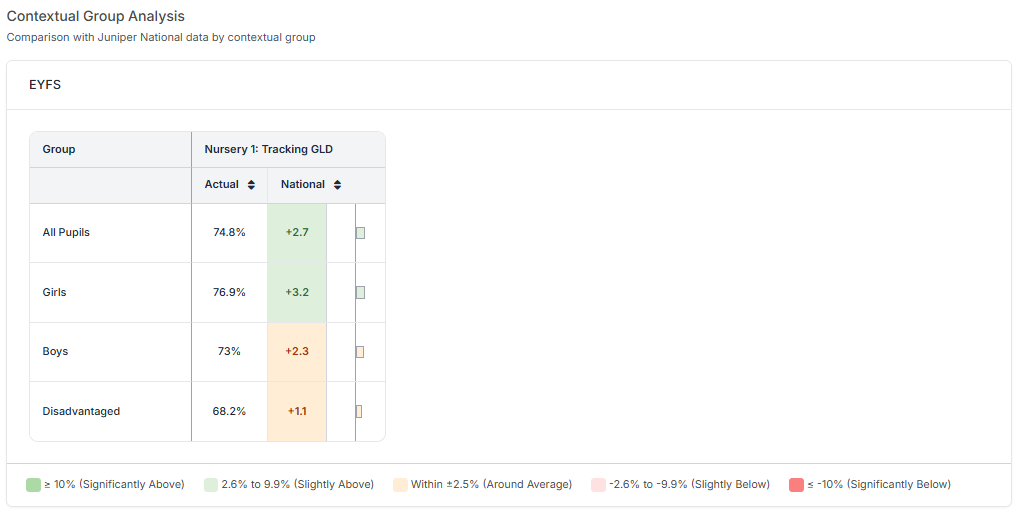Click the Boys actual value 73%
1019x516 pixels.
pyautogui.click(x=229, y=352)
